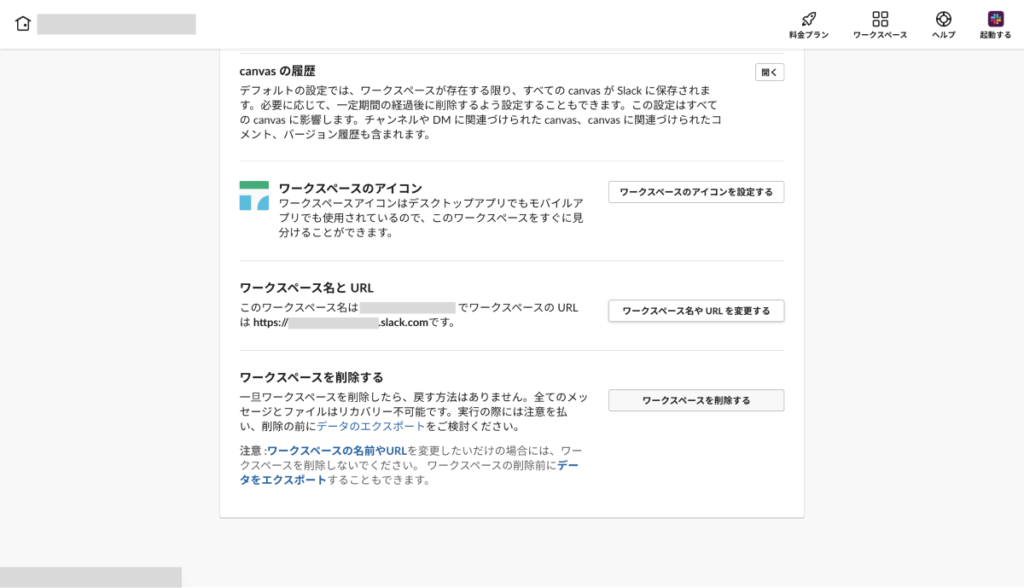Open the 料金プラン rocket icon
The height and width of the screenshot is (588, 1024).
808,19
